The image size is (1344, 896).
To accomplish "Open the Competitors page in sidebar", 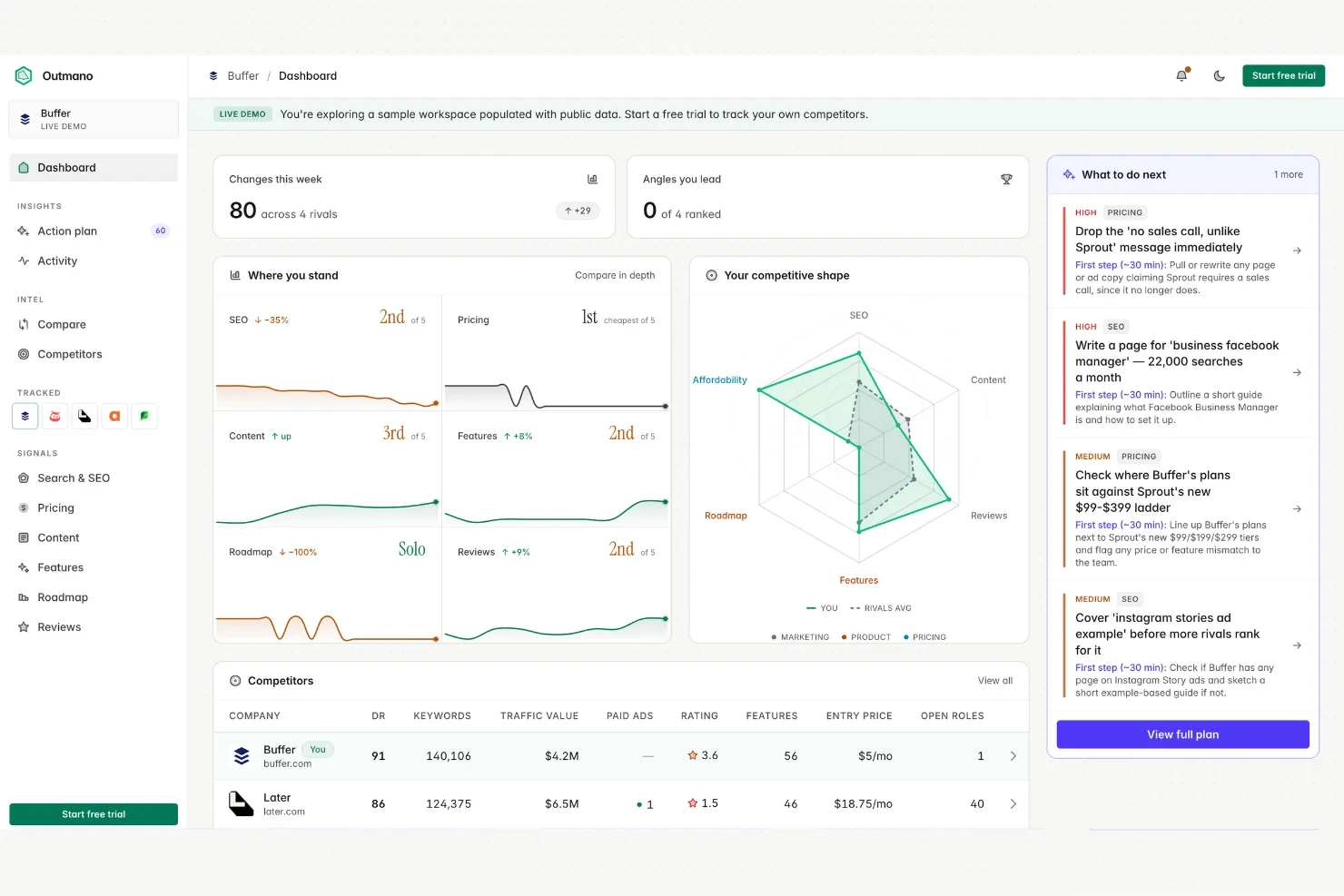I will pyautogui.click(x=94, y=355).
